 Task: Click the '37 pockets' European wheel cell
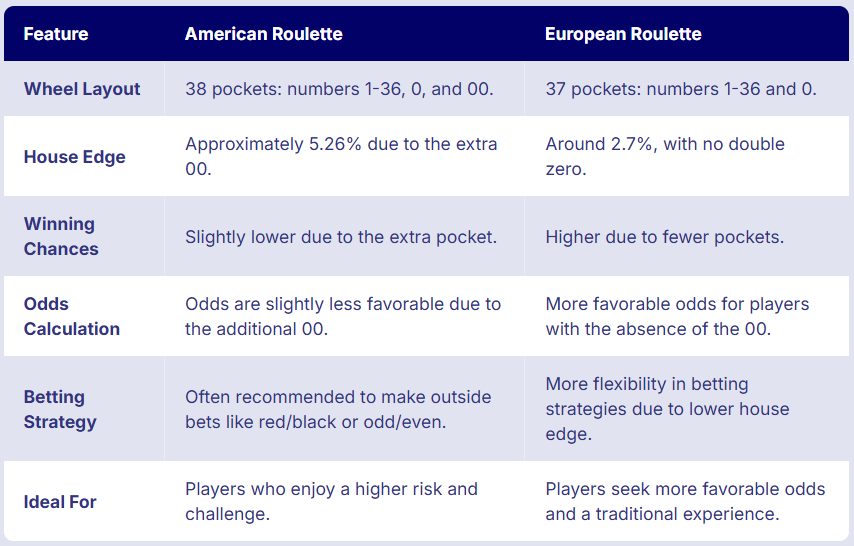[x=680, y=89]
